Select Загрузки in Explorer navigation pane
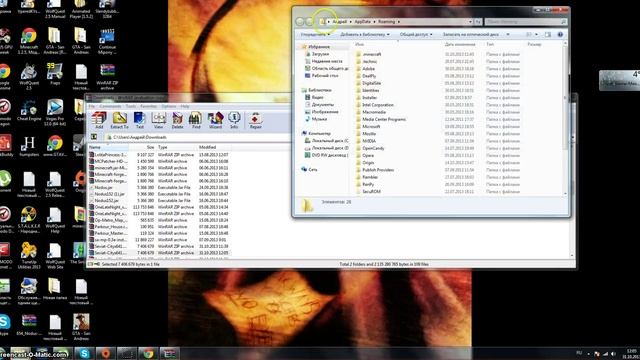The width and height of the screenshot is (640, 360). tap(320, 54)
